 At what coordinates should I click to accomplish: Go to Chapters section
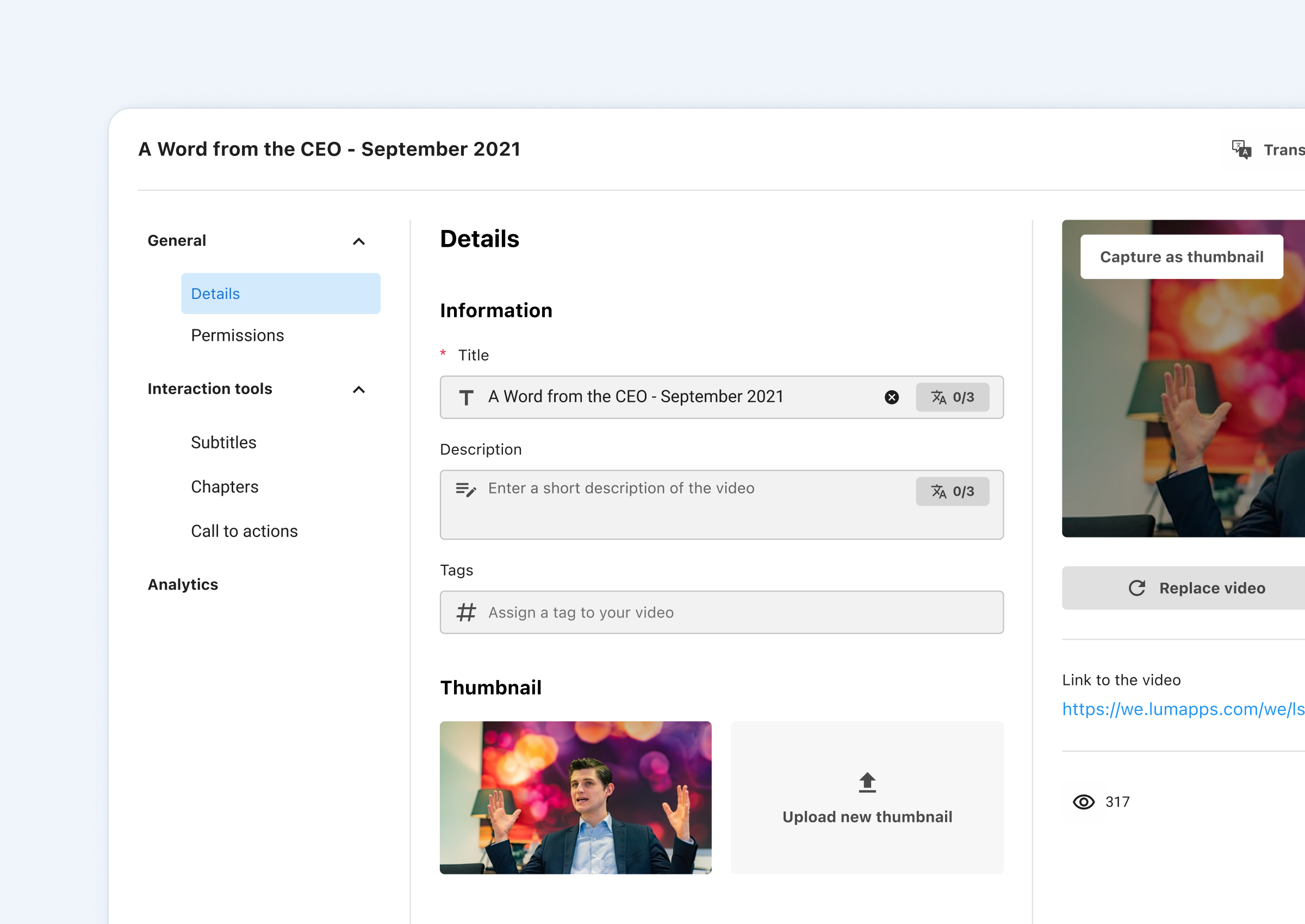coord(225,486)
